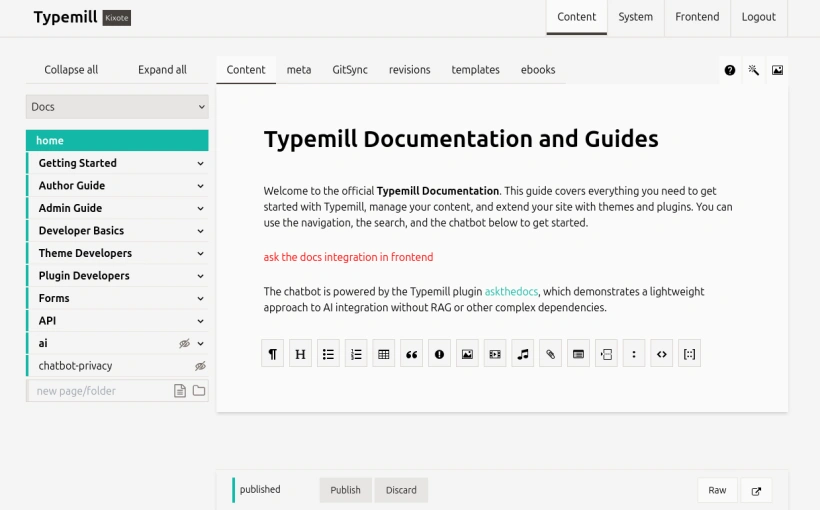The image size is (820, 510).
Task: Add an audio block with music note
Action: click(522, 354)
